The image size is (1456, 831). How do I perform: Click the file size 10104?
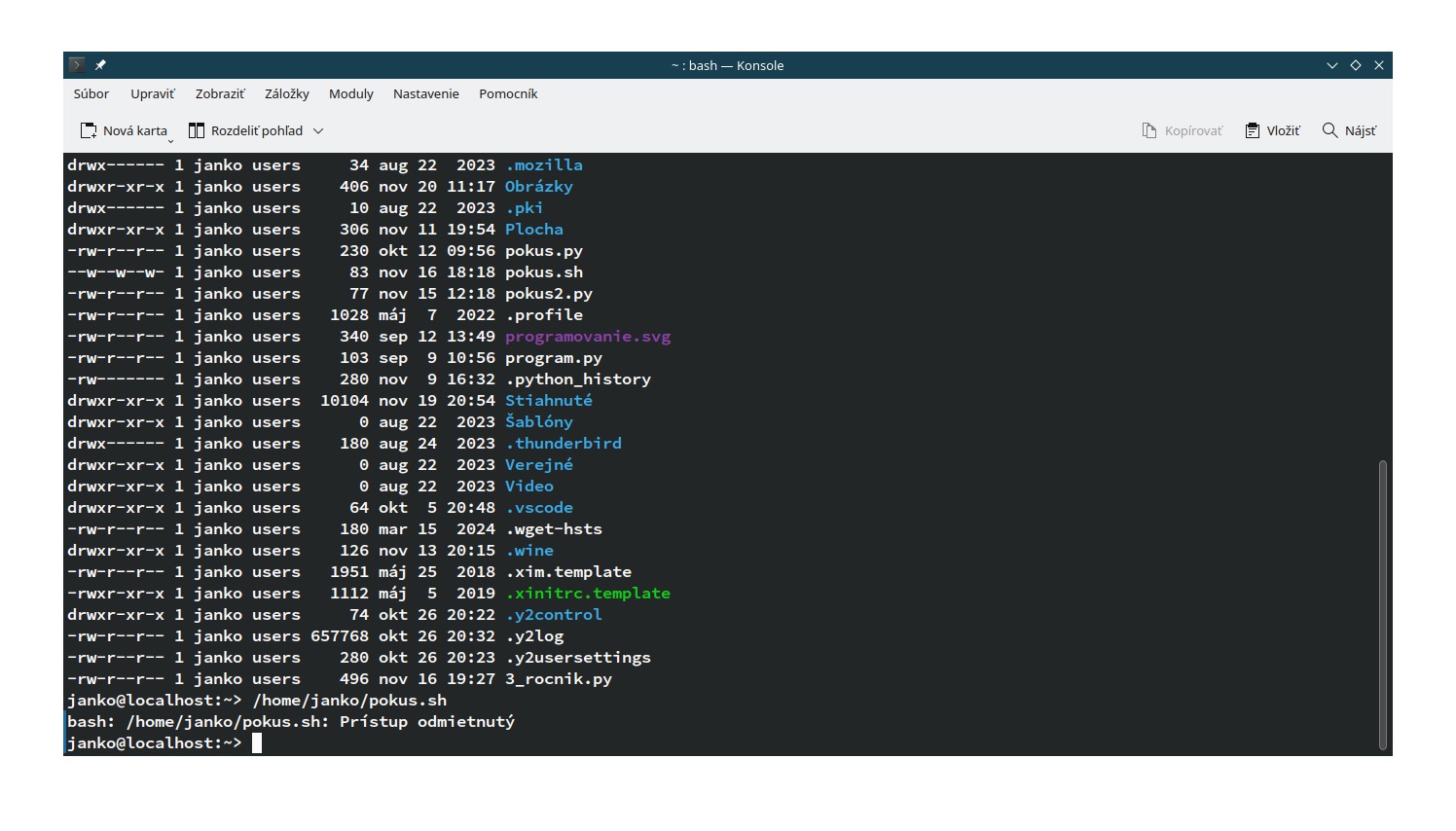pyautogui.click(x=345, y=401)
